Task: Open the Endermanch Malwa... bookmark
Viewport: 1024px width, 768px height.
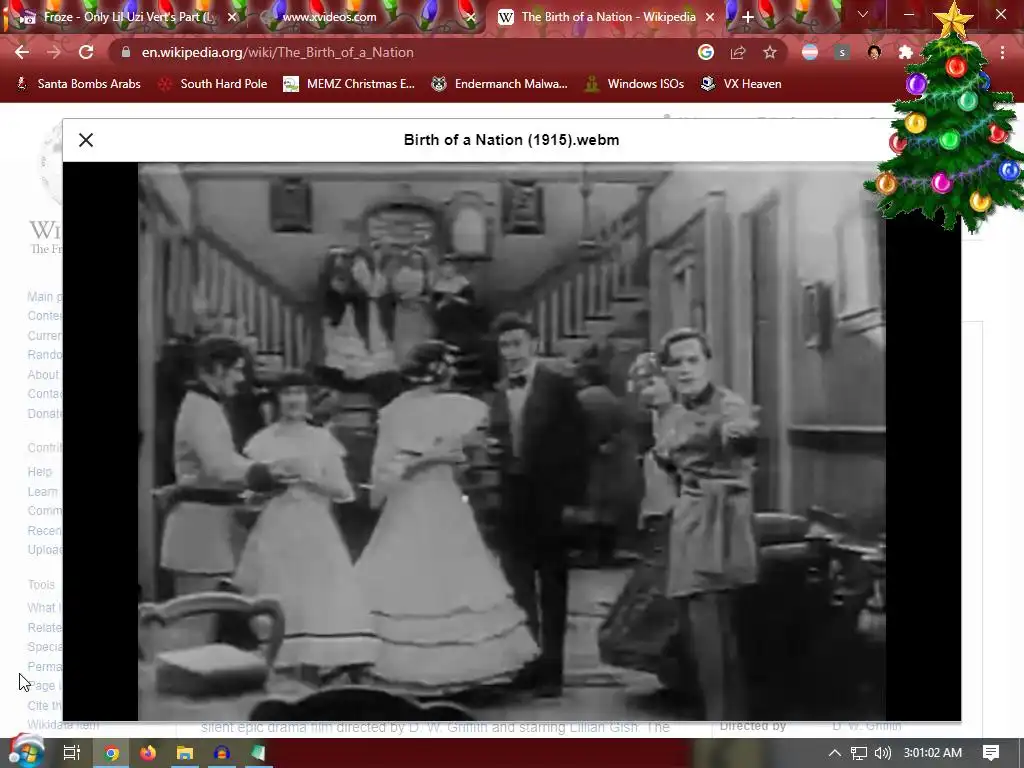Action: tap(500, 84)
